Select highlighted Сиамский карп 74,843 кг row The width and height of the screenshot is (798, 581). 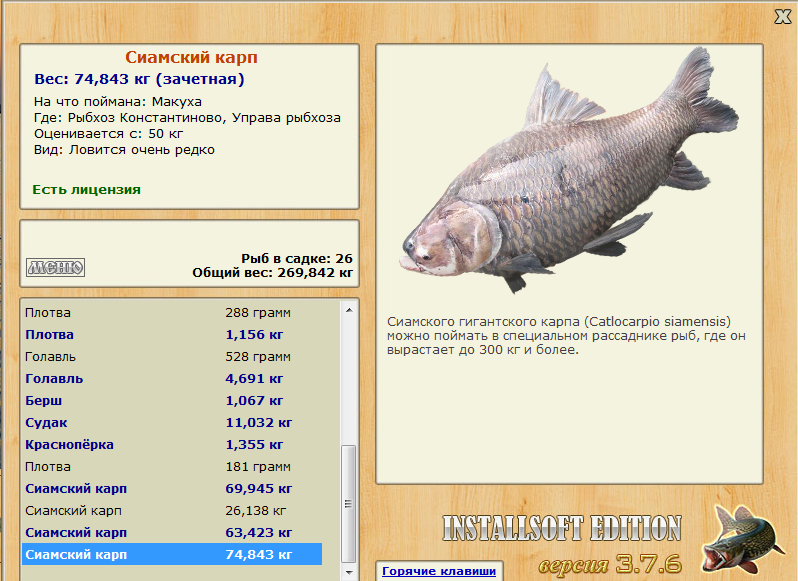coord(173,554)
